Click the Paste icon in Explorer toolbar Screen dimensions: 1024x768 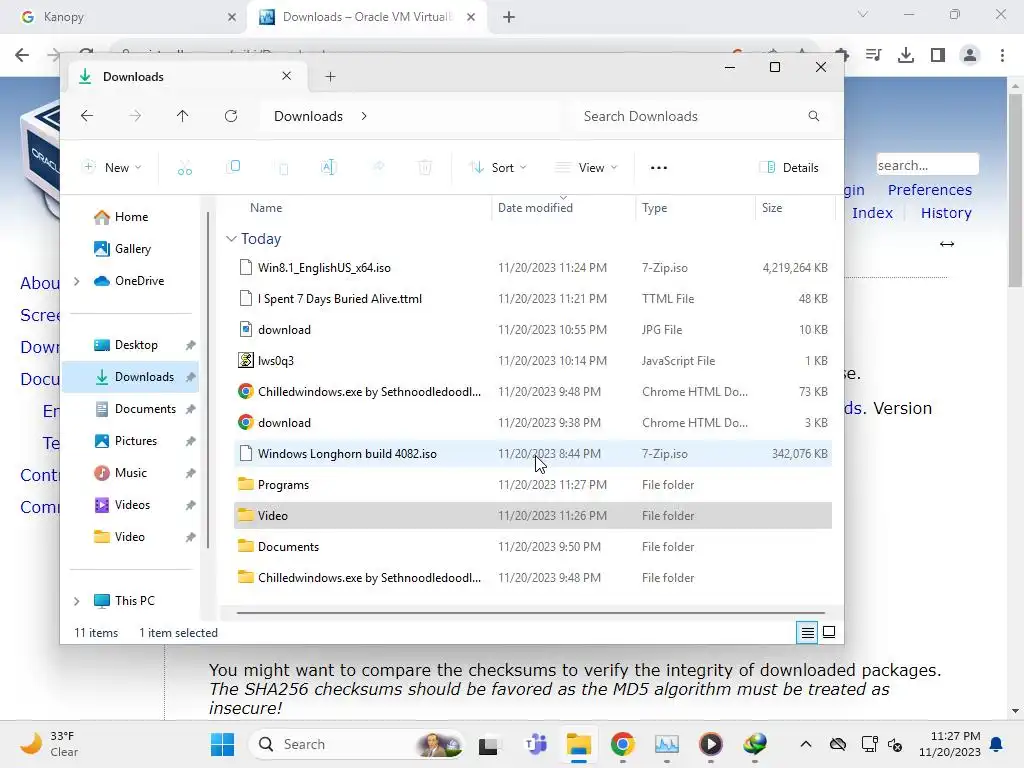tap(283, 168)
